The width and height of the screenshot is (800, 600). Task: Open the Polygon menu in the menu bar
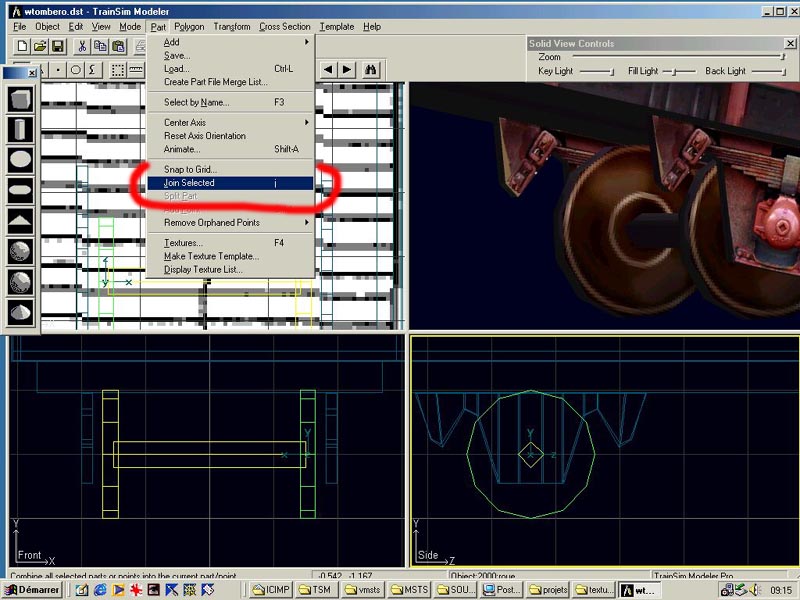point(188,27)
